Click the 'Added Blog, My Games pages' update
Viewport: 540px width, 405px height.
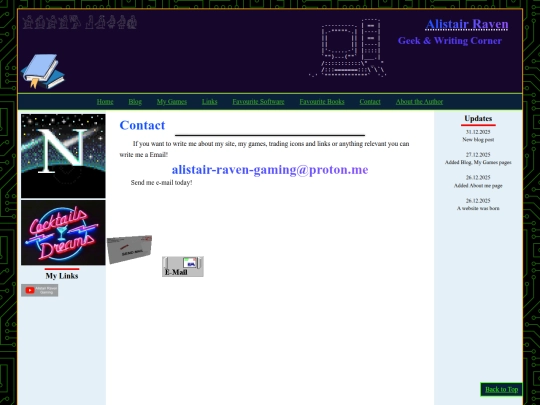coord(478,162)
